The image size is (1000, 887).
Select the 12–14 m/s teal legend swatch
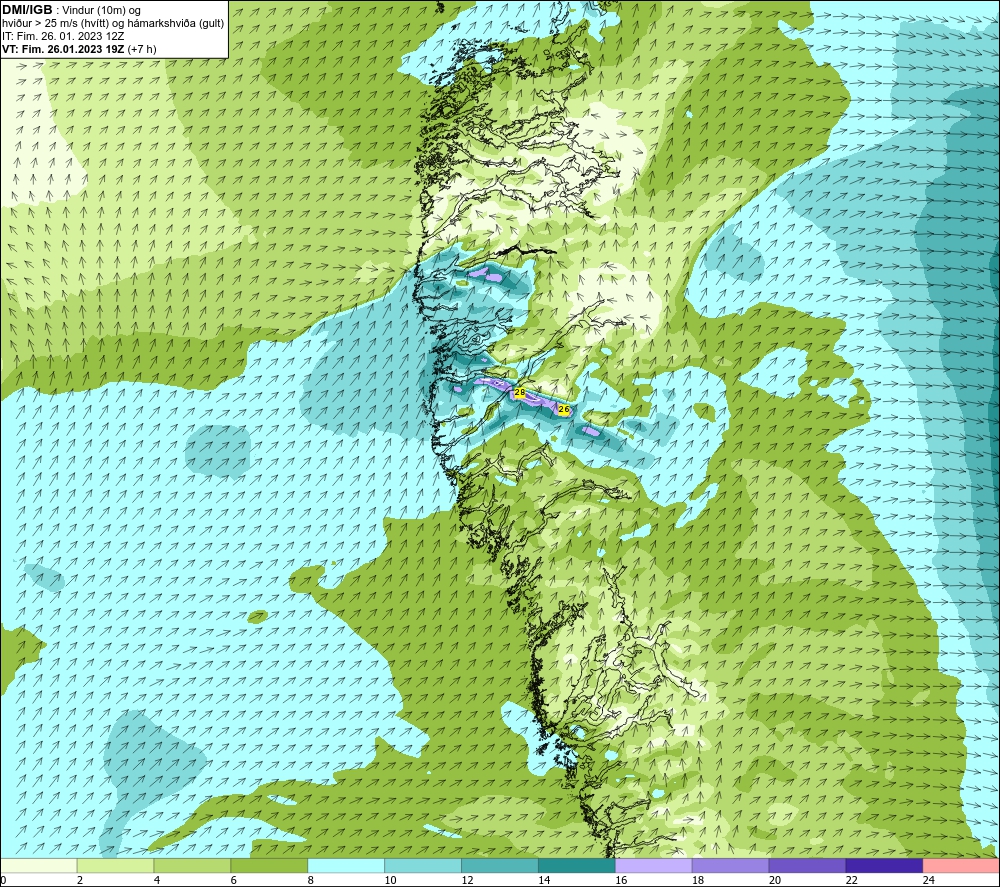pos(500,866)
